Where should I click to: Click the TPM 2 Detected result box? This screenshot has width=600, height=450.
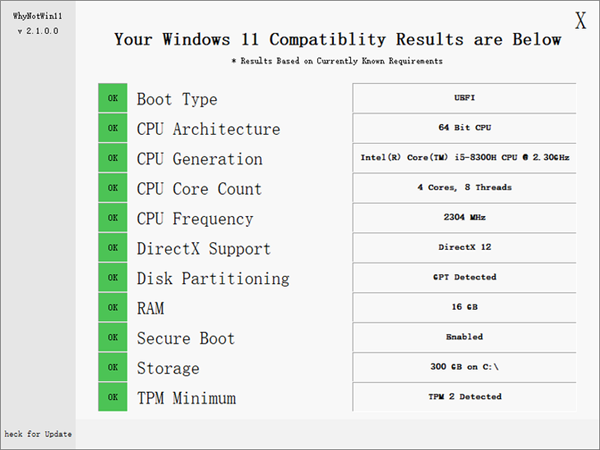pos(464,397)
